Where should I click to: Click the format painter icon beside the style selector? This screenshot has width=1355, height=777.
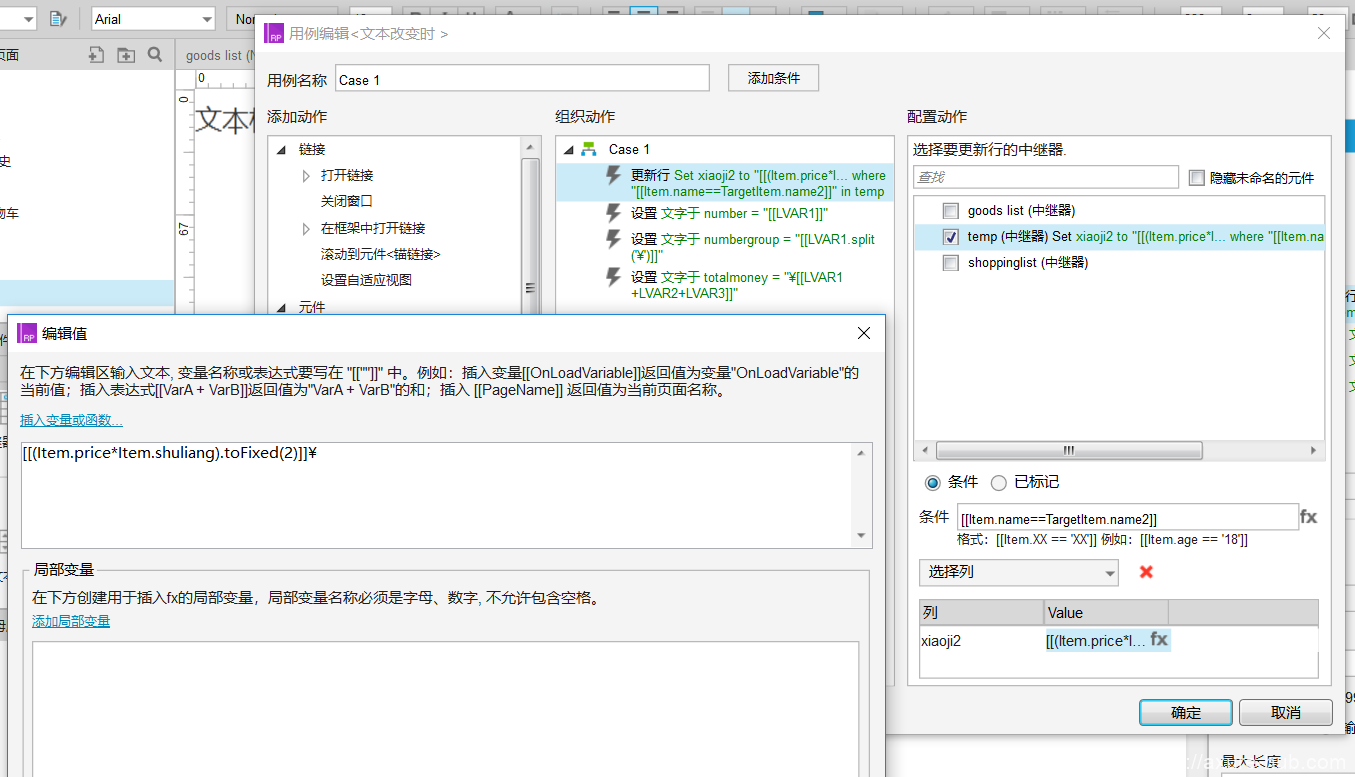(x=57, y=18)
